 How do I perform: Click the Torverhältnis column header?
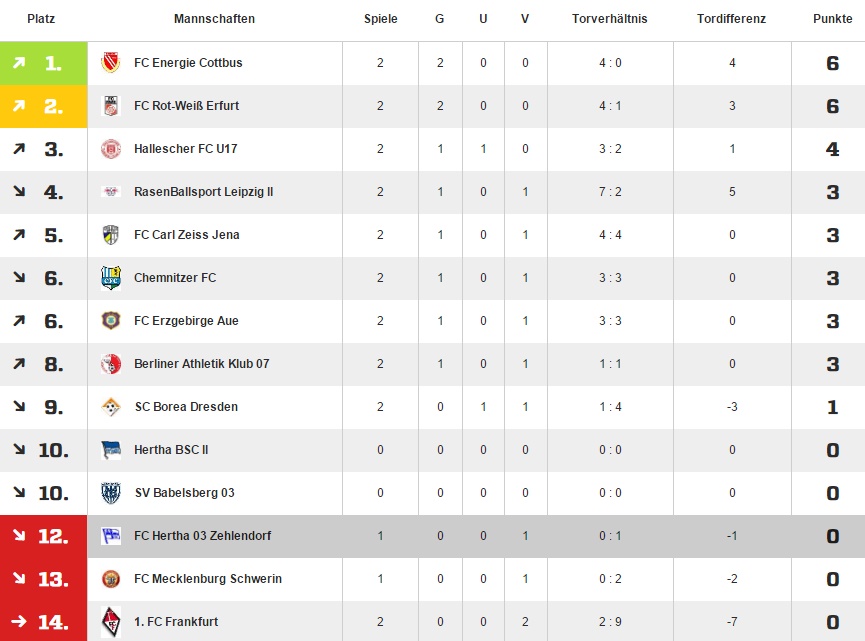pos(610,19)
